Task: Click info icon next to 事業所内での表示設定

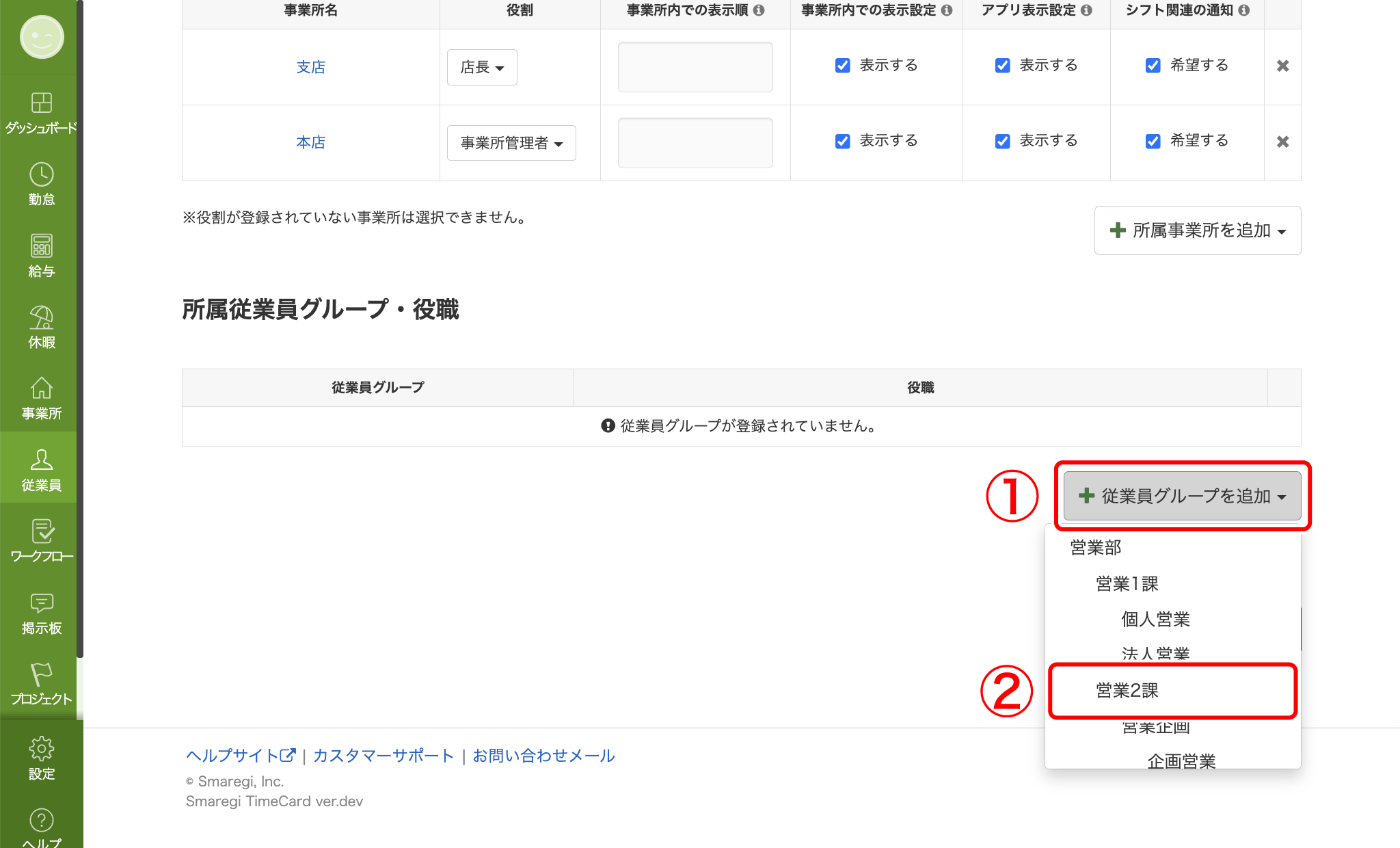Action: coord(947,10)
